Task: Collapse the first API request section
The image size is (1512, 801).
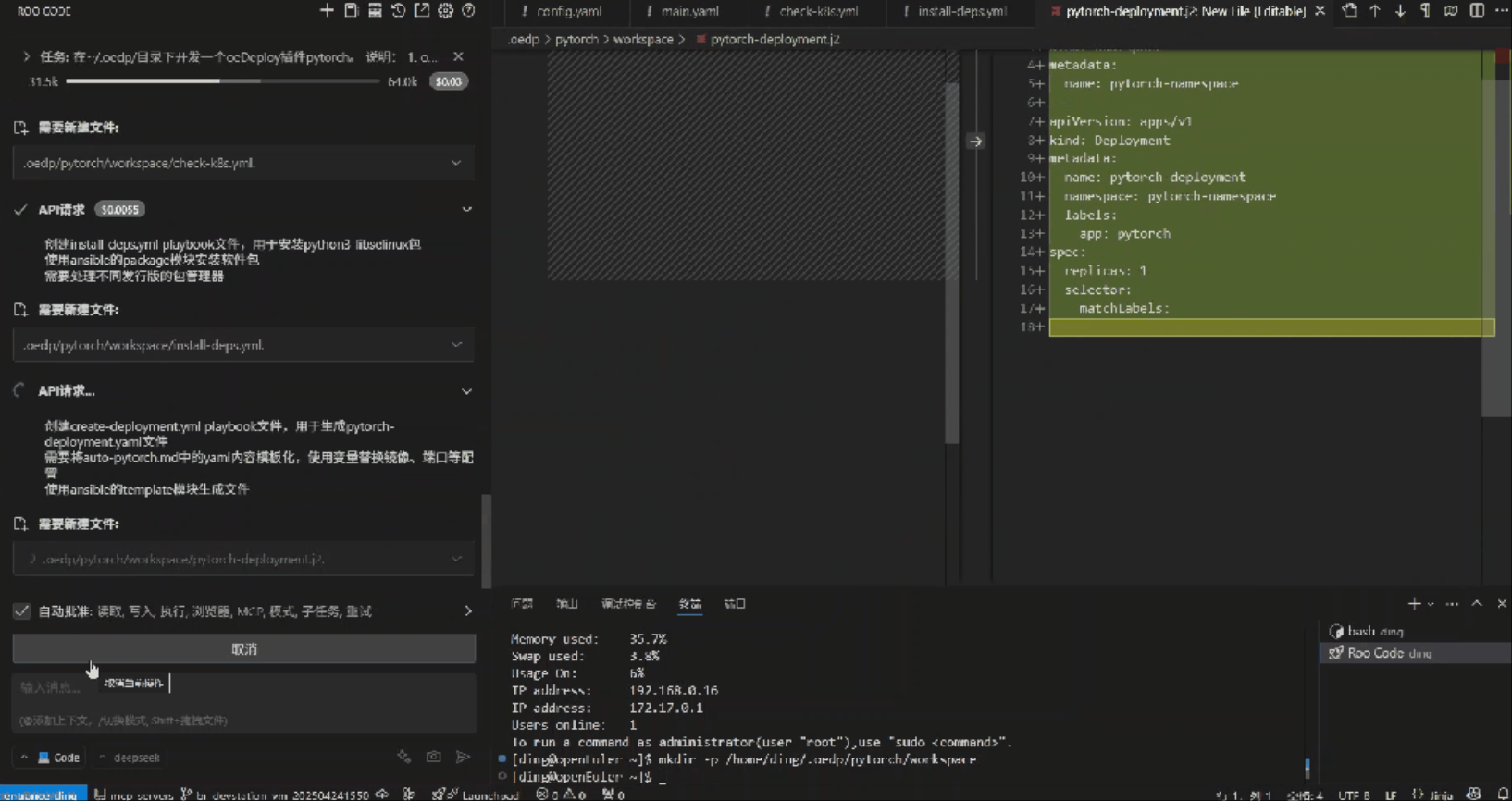Action: pos(466,210)
